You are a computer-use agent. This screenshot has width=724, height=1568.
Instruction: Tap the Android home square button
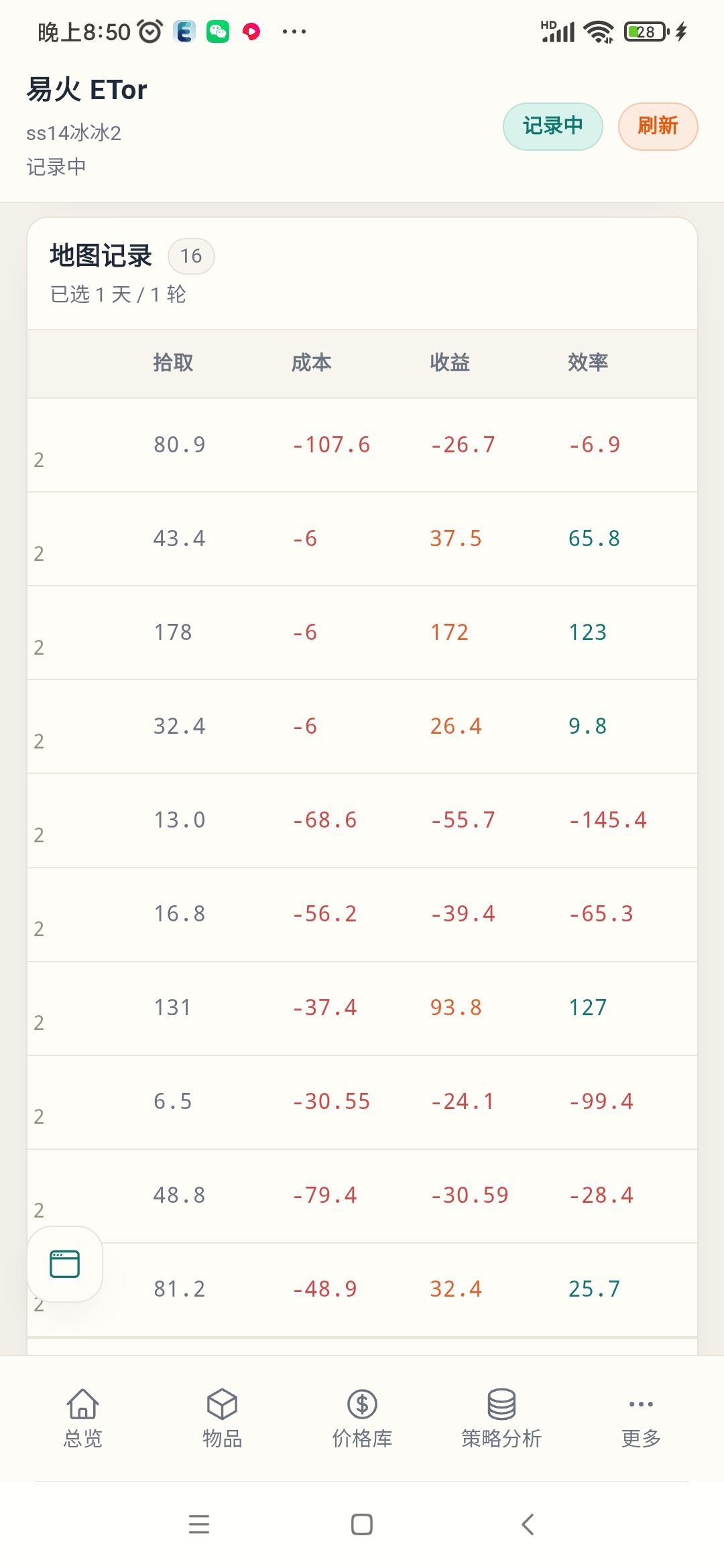pos(362,1524)
